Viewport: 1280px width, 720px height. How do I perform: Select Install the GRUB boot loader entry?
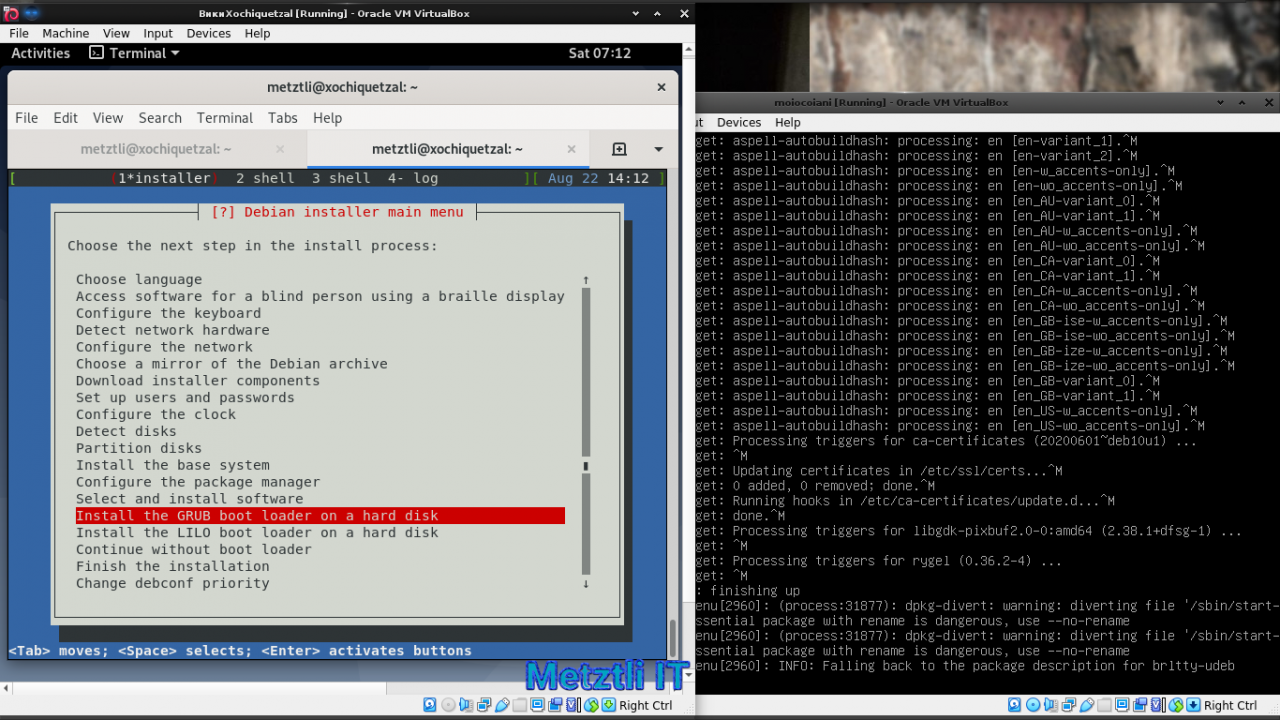[x=320, y=516]
